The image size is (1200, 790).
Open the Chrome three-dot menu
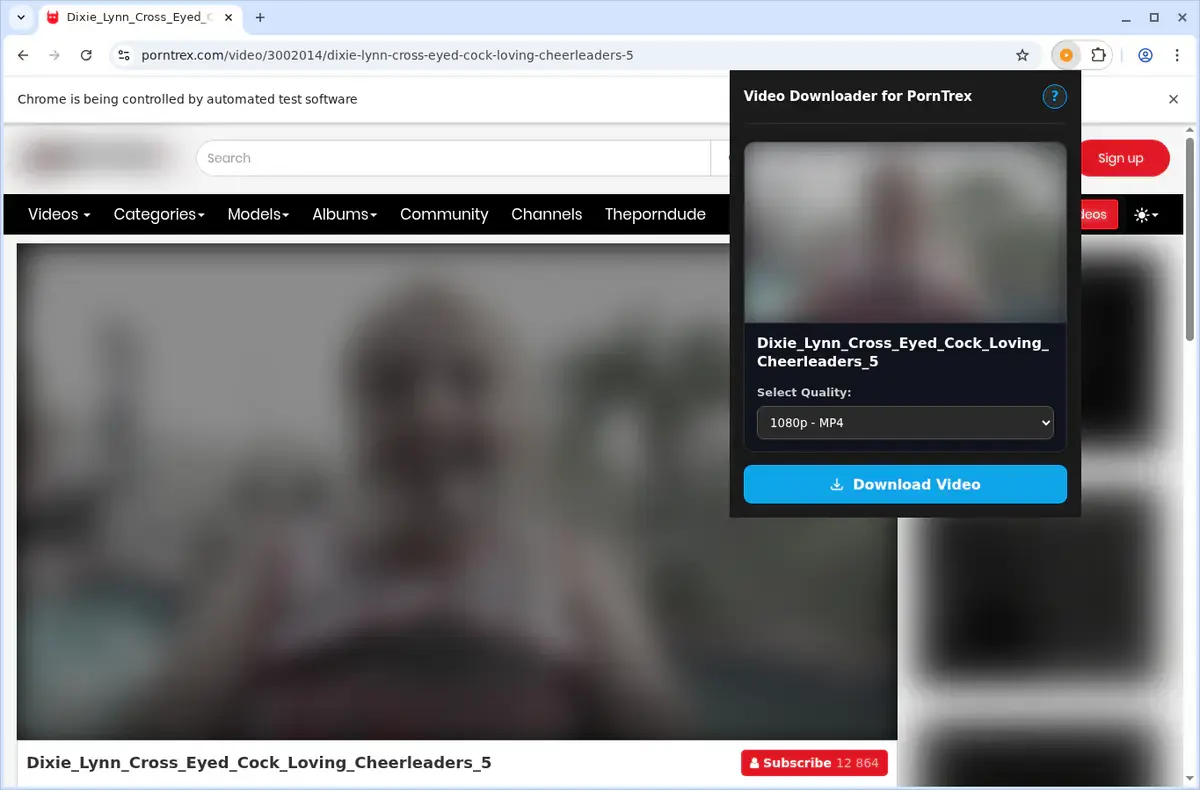[x=1176, y=56]
